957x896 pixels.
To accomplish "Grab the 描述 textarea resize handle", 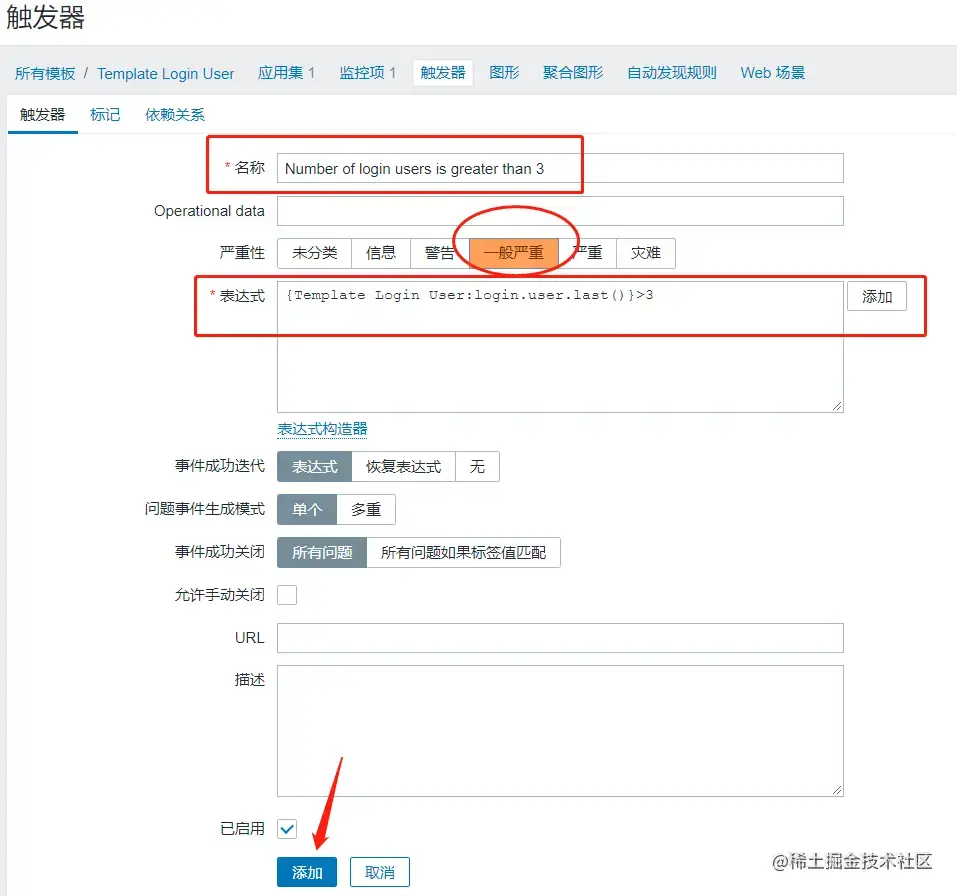I will click(837, 790).
